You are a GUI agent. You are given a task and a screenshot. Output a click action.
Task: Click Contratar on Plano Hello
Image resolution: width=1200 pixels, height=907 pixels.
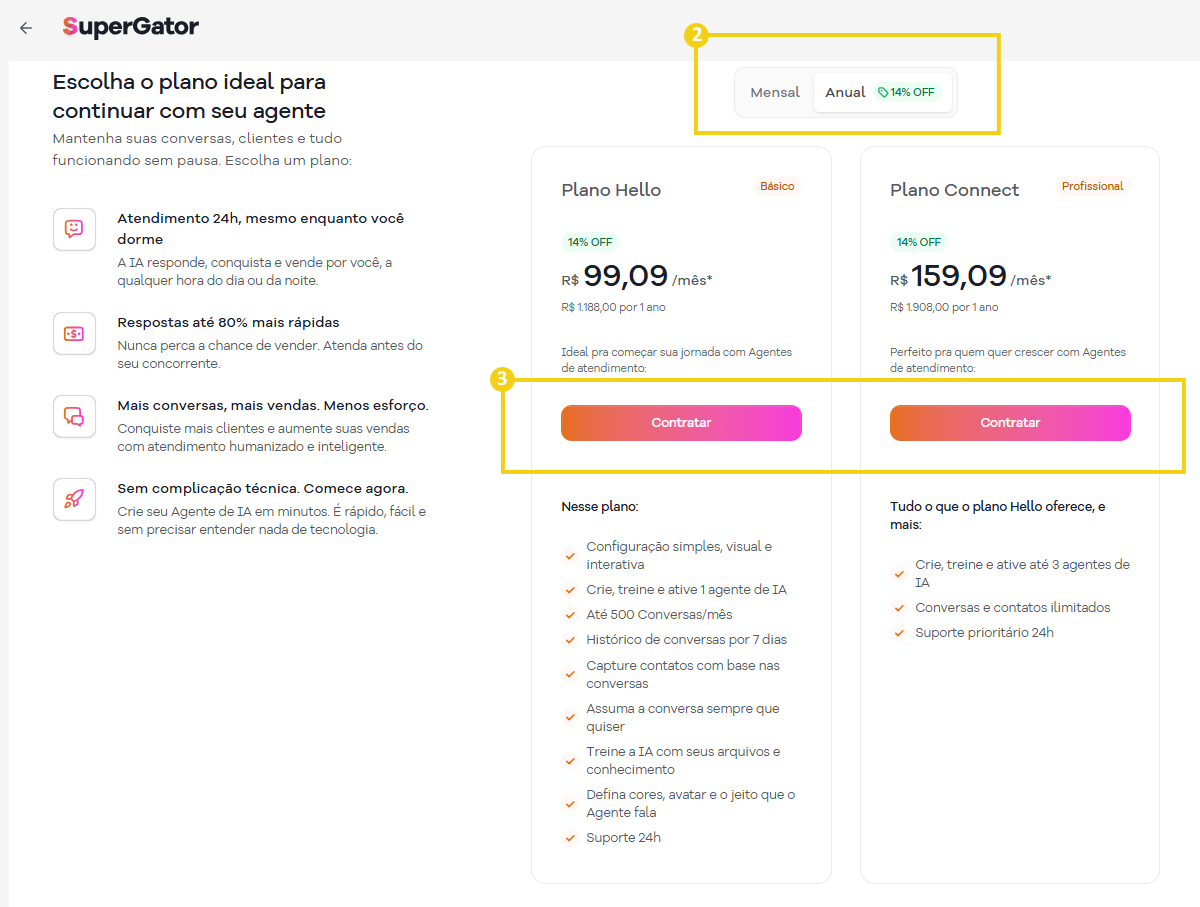(x=681, y=422)
